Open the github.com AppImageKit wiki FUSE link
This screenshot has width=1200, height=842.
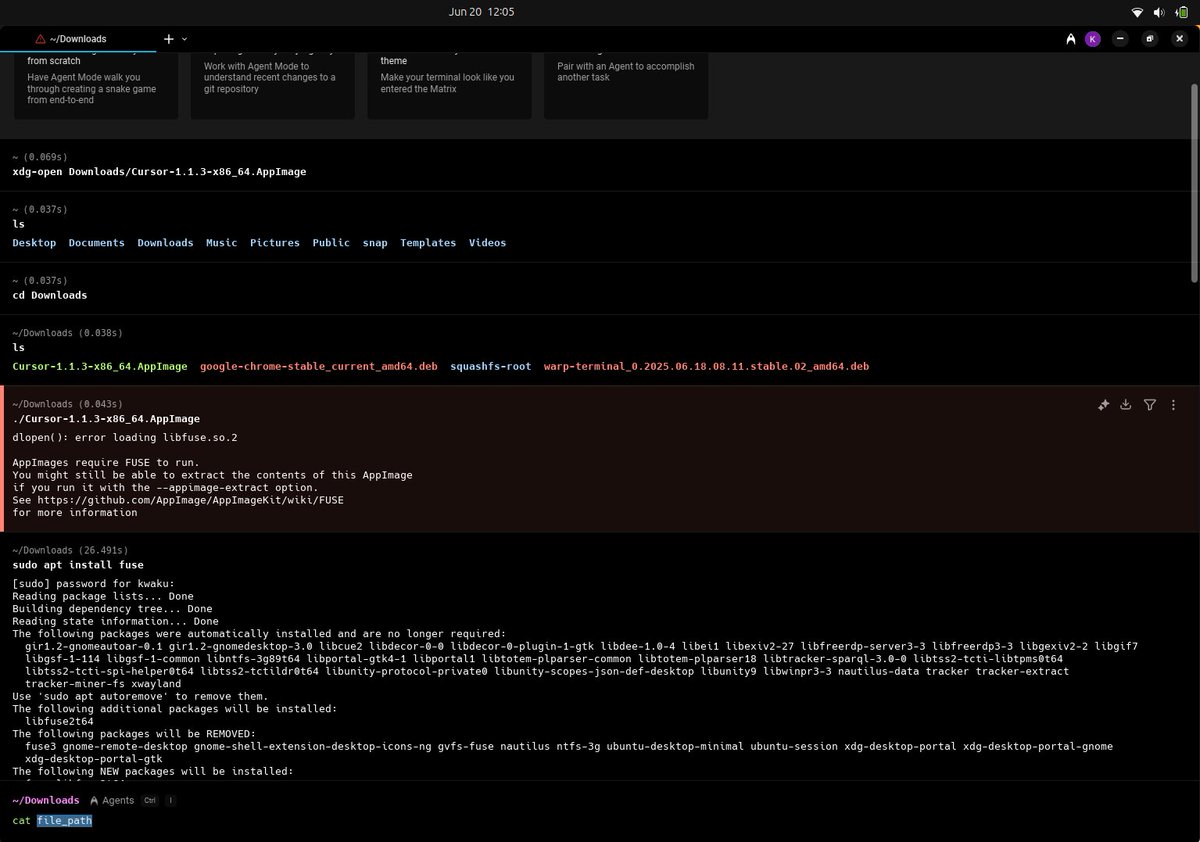[x=190, y=500]
